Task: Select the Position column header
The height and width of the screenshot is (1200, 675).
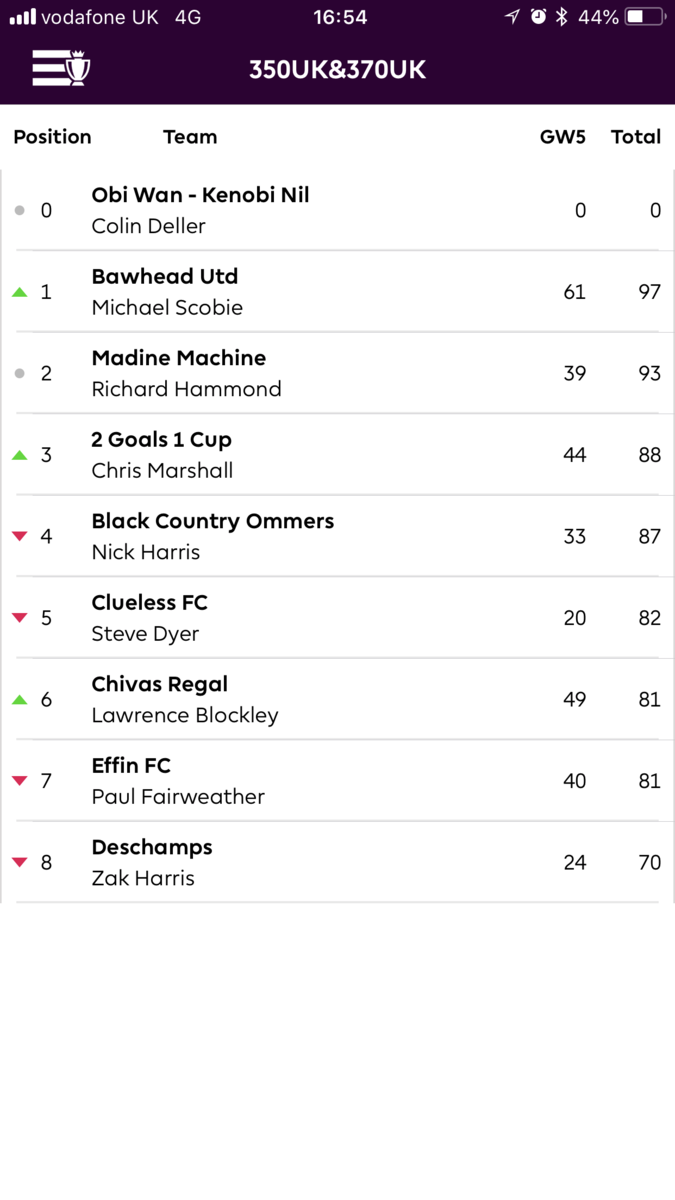Action: point(52,137)
